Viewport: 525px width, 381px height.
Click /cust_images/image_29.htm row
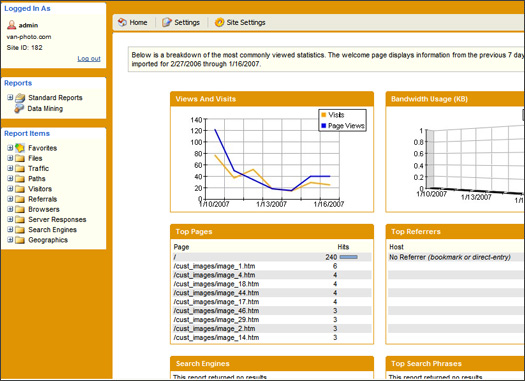pyautogui.click(x=272, y=320)
